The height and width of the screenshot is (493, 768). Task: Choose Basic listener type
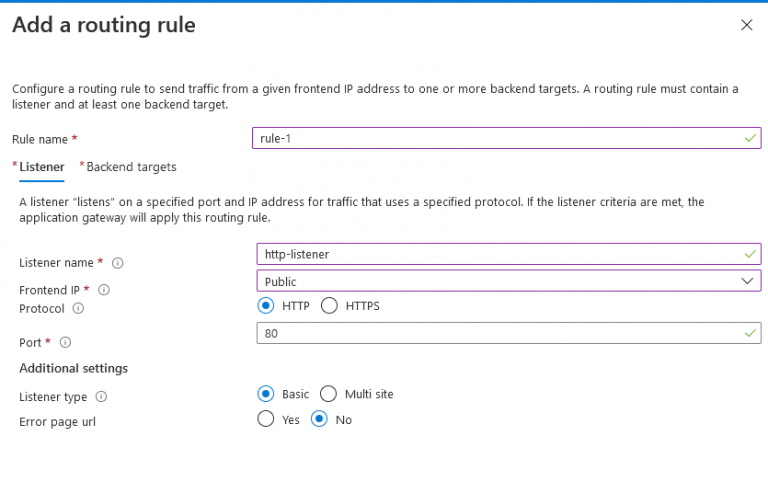(x=266, y=394)
